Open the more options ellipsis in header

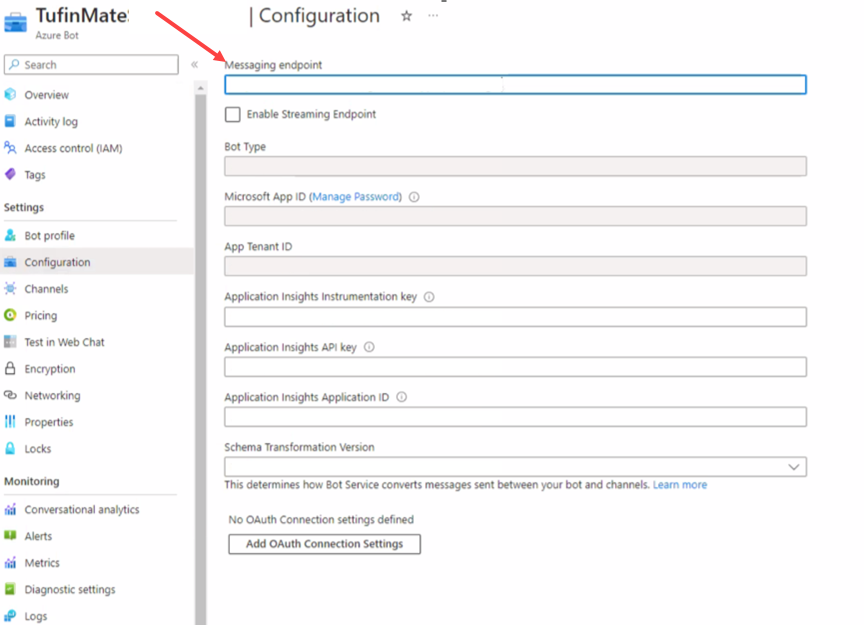433,16
